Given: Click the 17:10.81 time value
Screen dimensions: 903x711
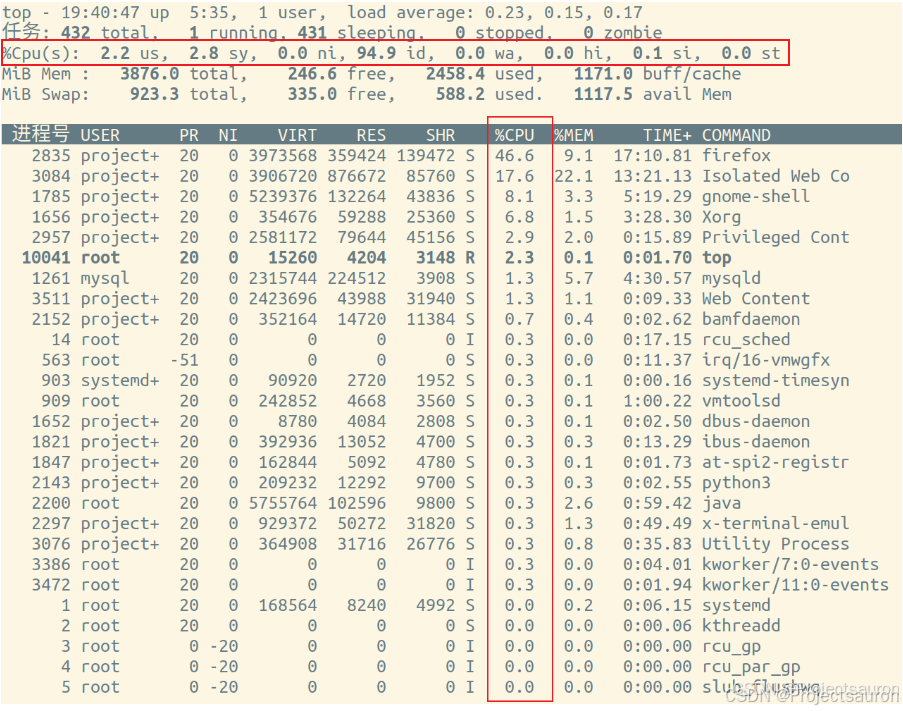Looking at the screenshot, I should click(652, 155).
